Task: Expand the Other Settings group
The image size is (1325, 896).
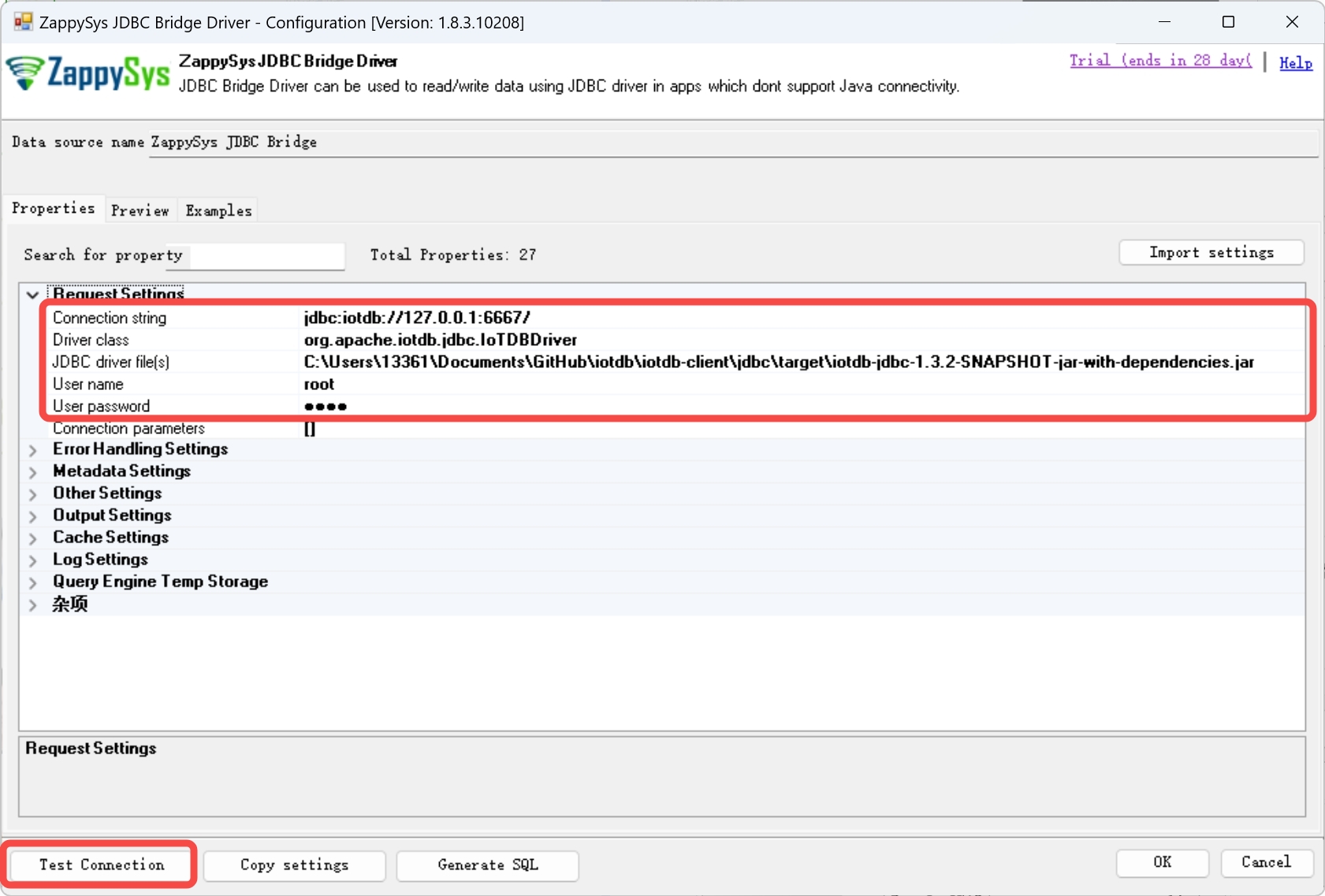Action: [x=32, y=494]
